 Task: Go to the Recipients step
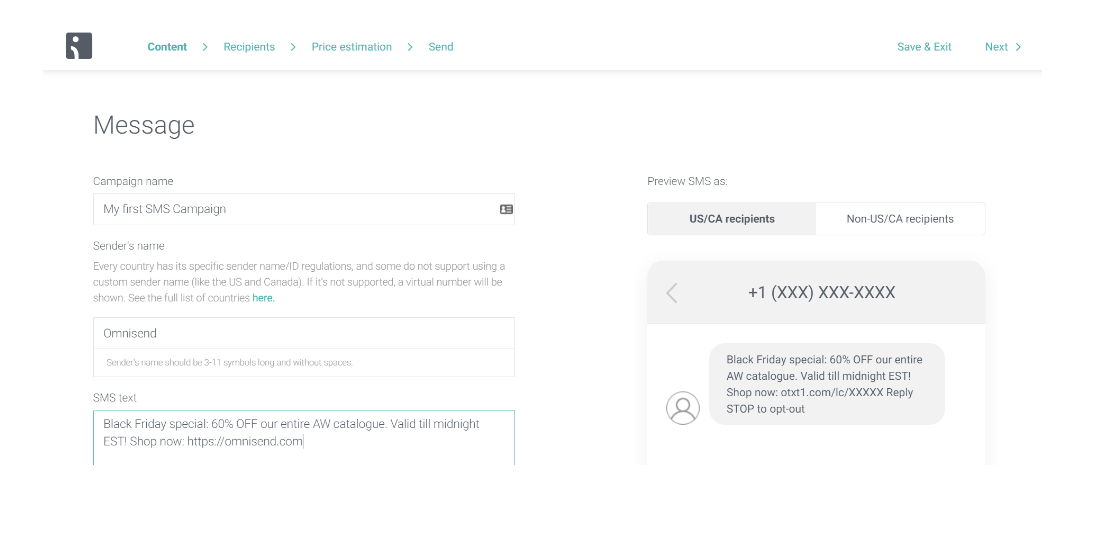coord(249,47)
